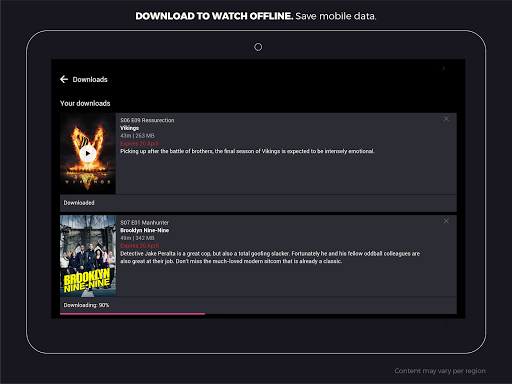512x384 pixels.
Task: Click the tablet camera circle at top
Action: 258,47
